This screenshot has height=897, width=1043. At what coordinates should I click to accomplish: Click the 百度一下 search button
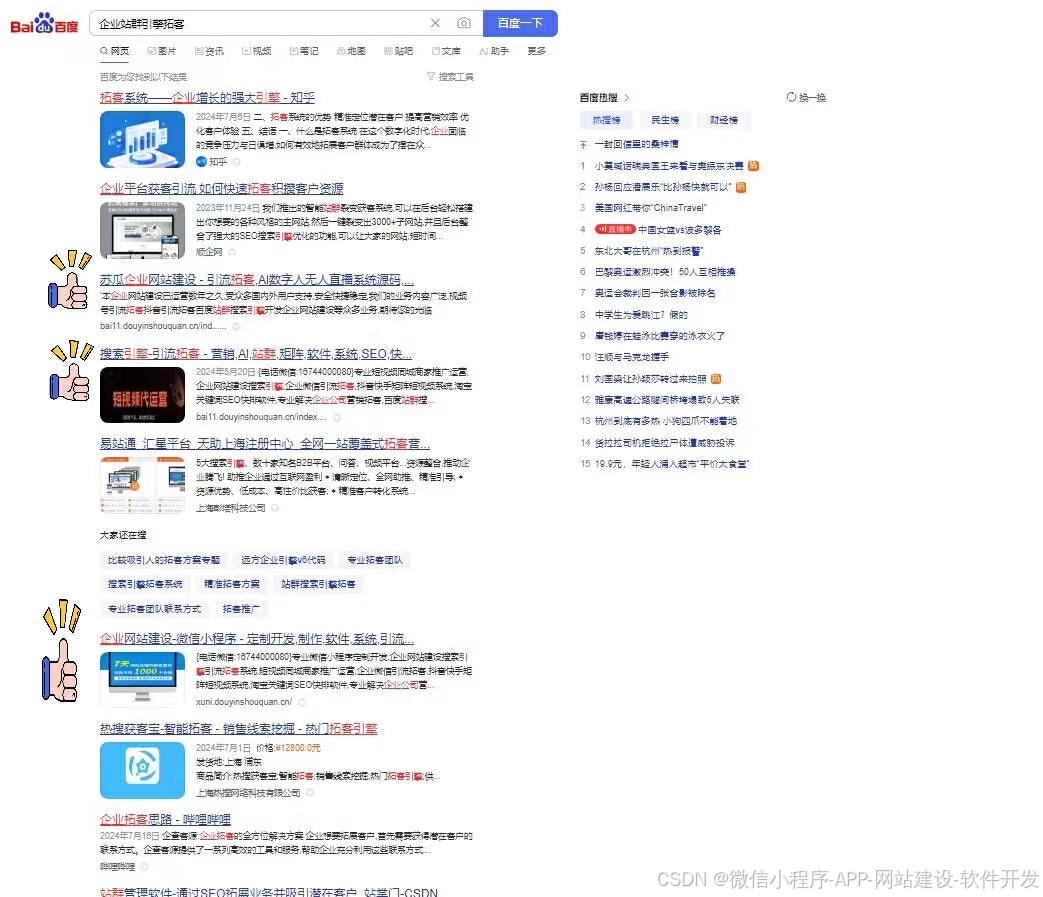(x=520, y=23)
